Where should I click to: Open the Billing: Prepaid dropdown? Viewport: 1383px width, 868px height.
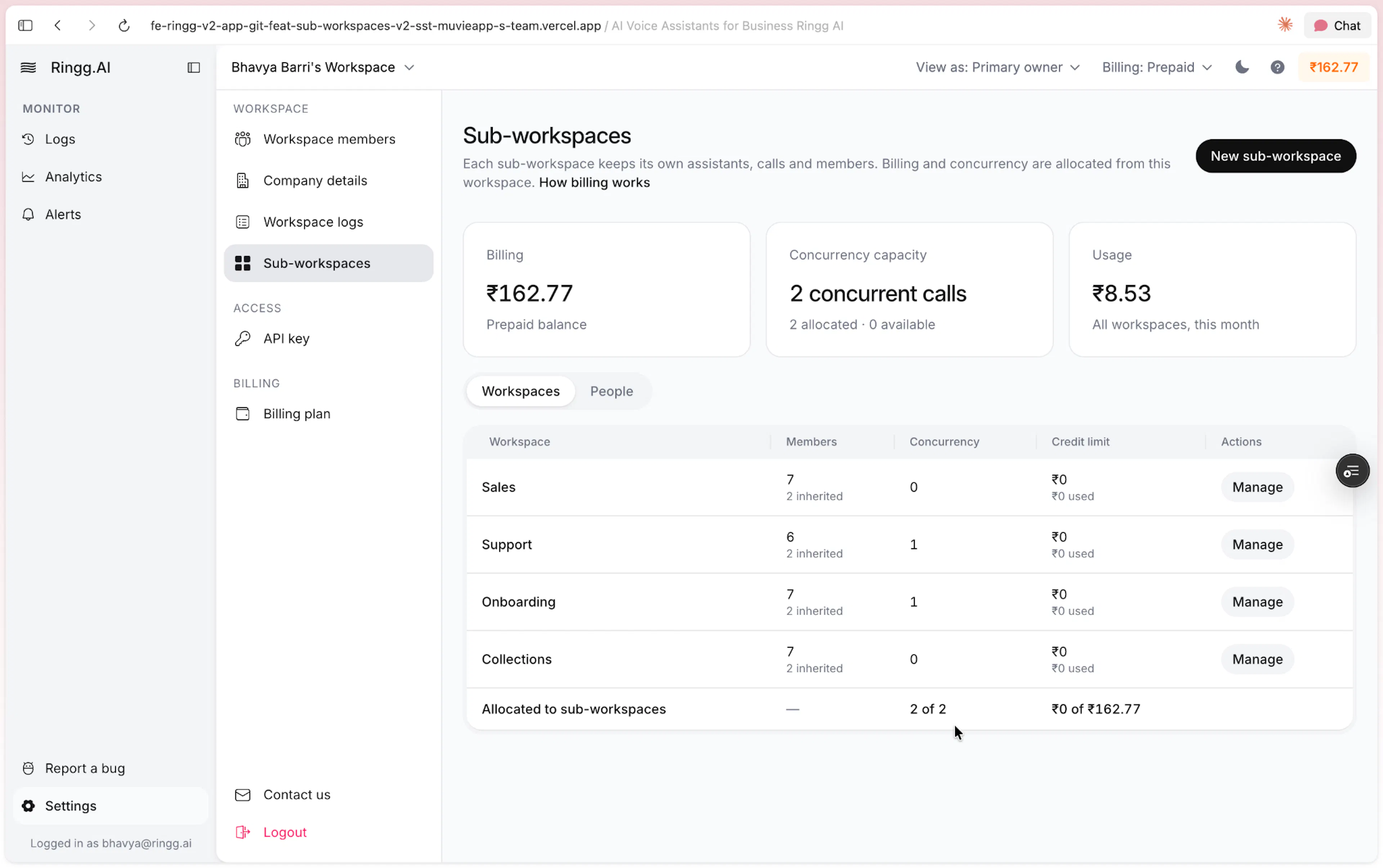tap(1157, 67)
